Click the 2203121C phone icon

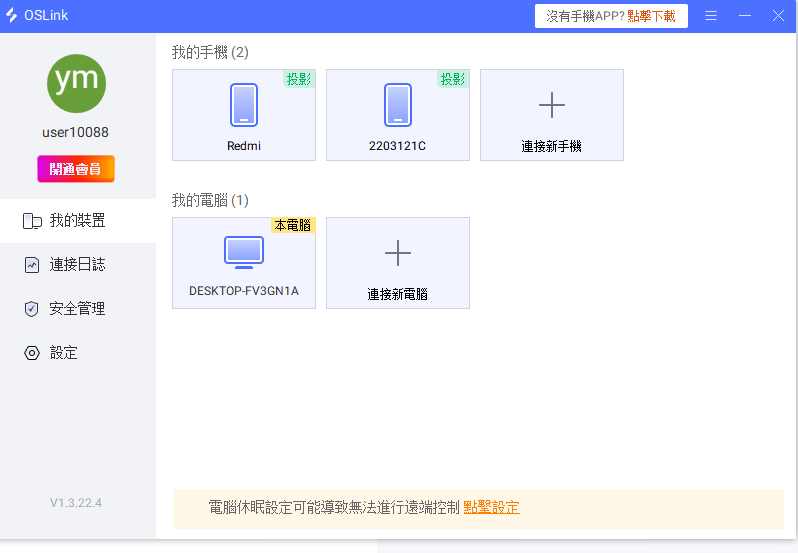tap(398, 105)
